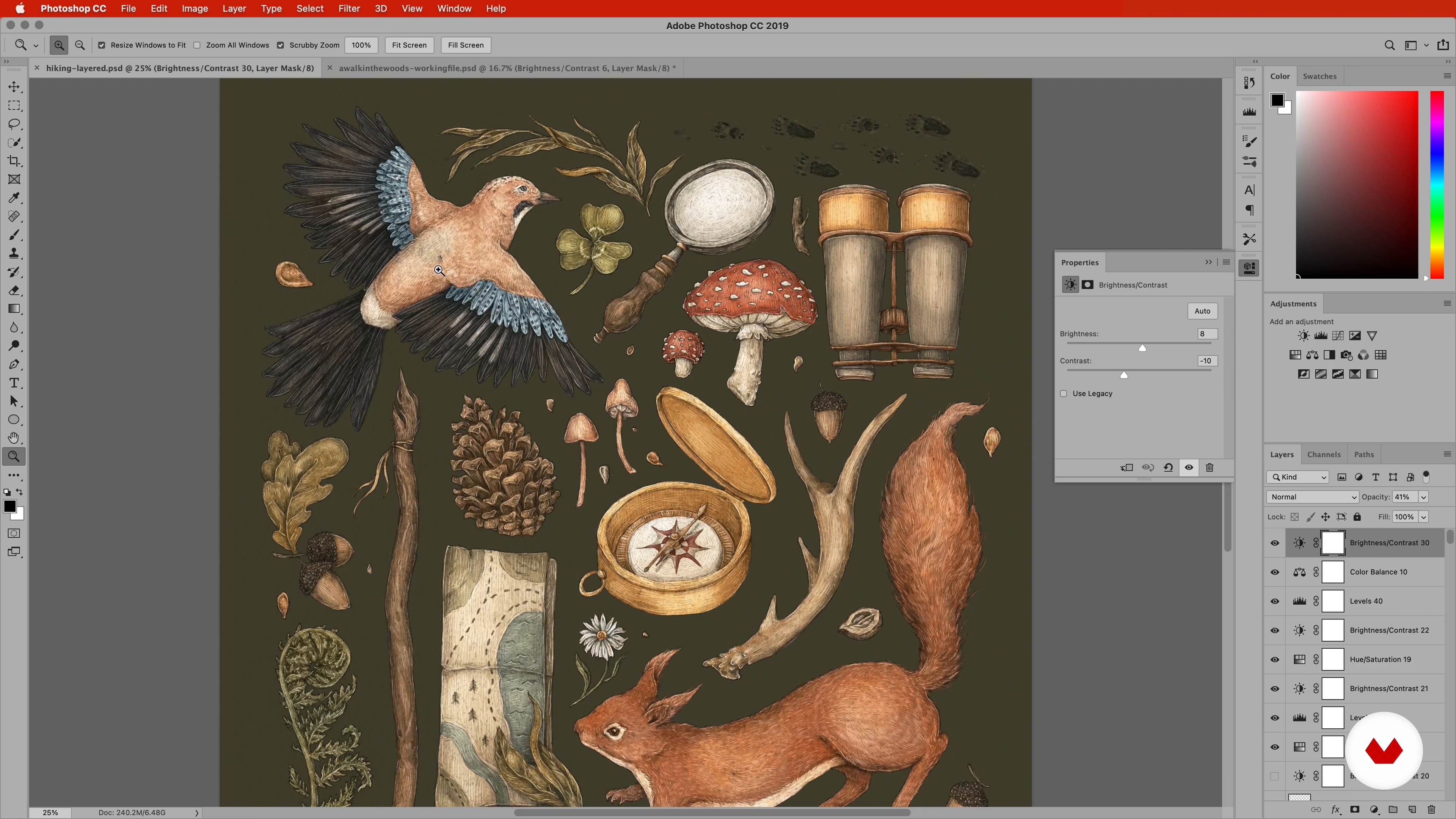Open the Layers panel options menu

pos(1447,455)
